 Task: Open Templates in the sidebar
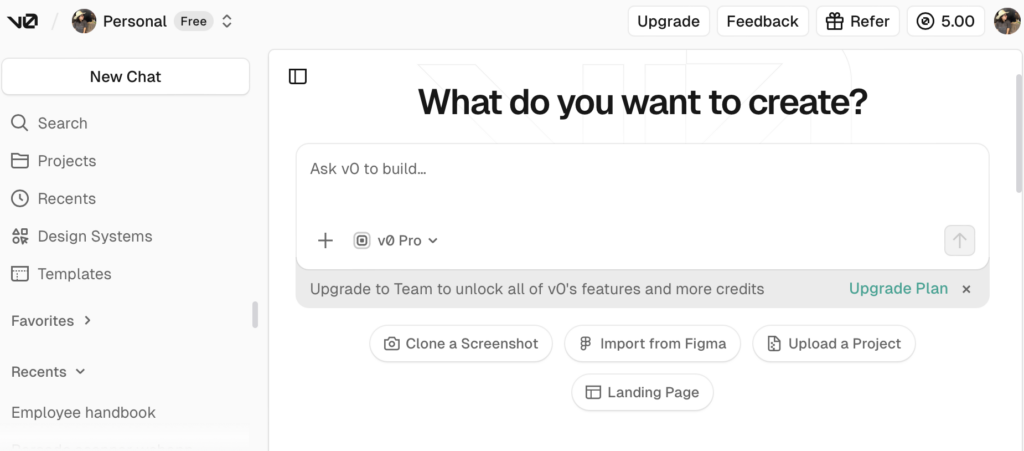[x=74, y=274]
